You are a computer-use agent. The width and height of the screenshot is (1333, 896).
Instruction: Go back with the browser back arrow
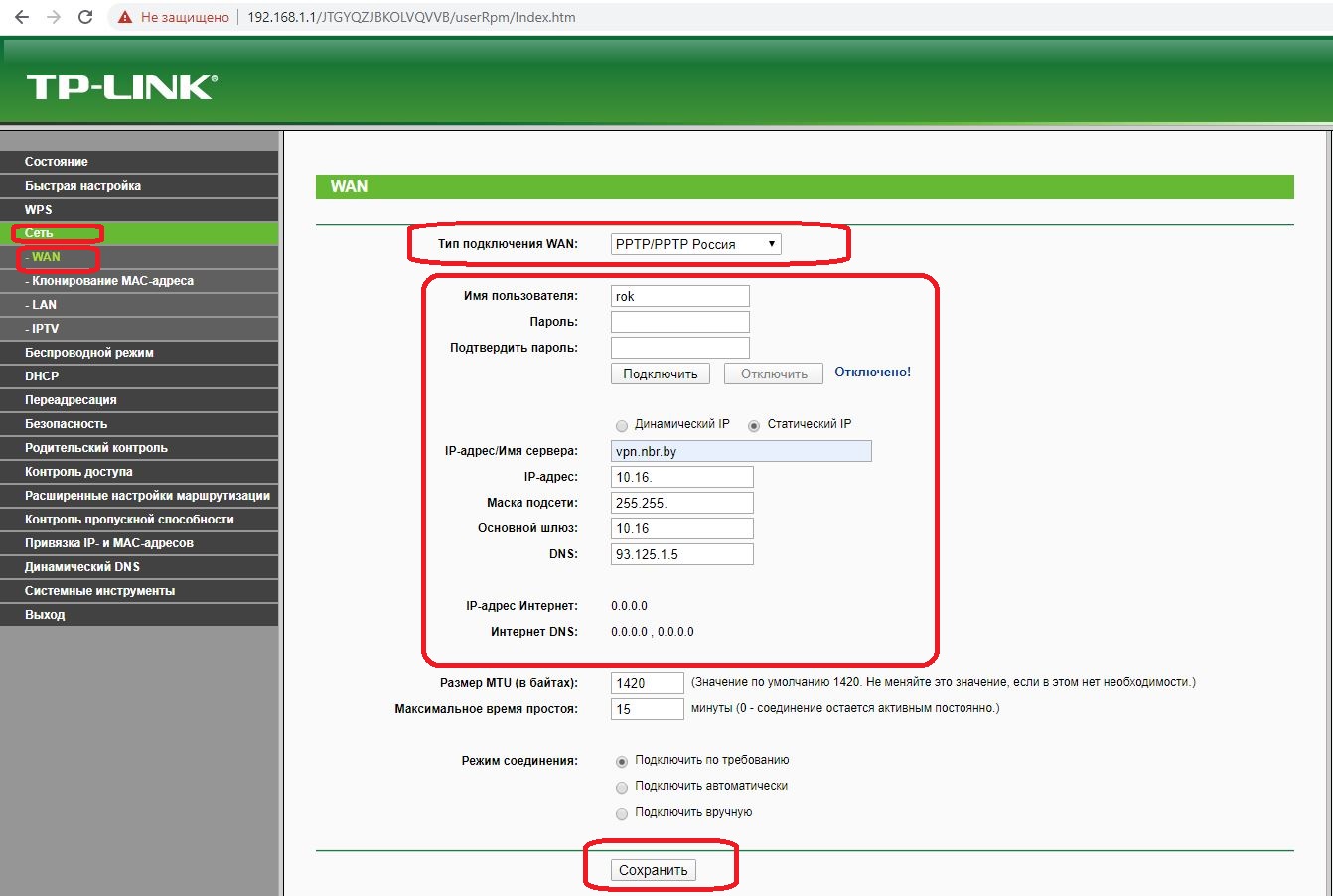(21, 17)
